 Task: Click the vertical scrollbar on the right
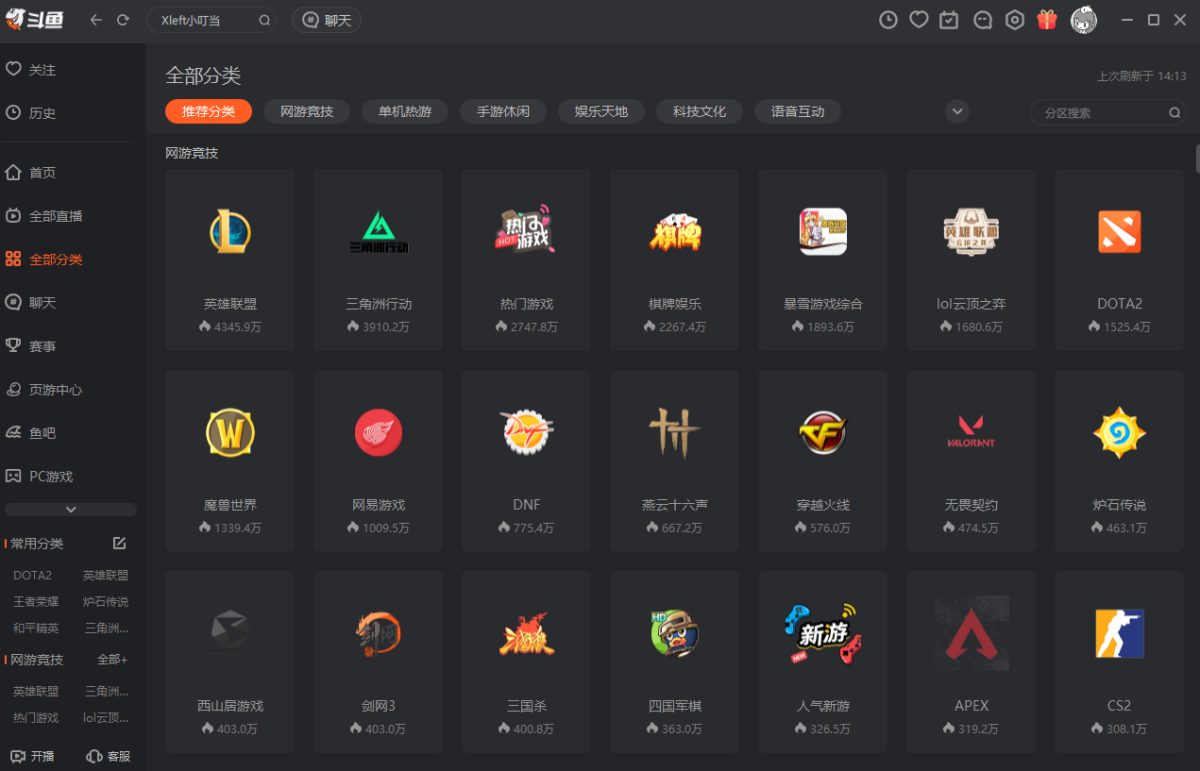coord(1196,158)
